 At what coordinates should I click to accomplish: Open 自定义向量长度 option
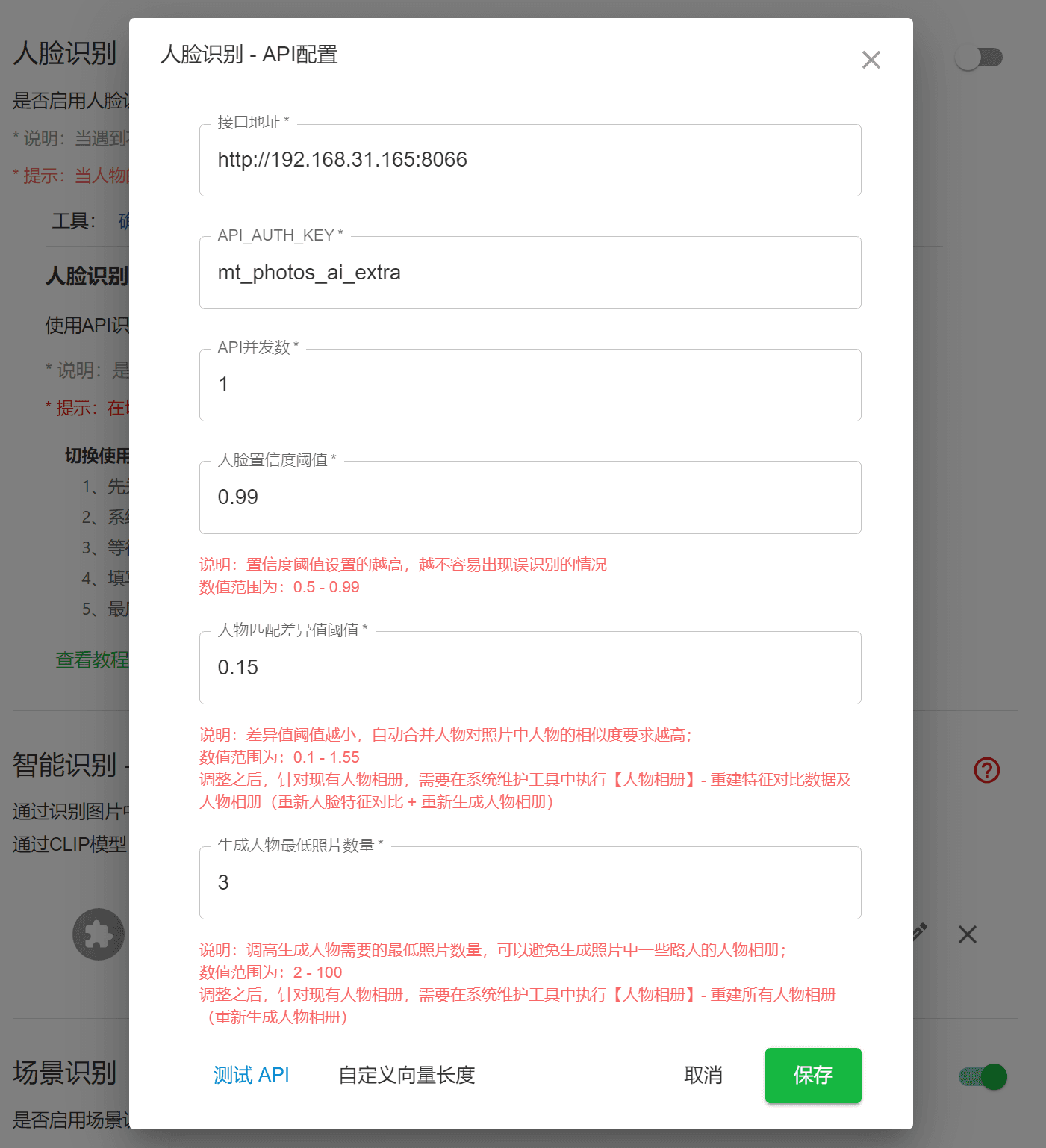click(x=407, y=1075)
